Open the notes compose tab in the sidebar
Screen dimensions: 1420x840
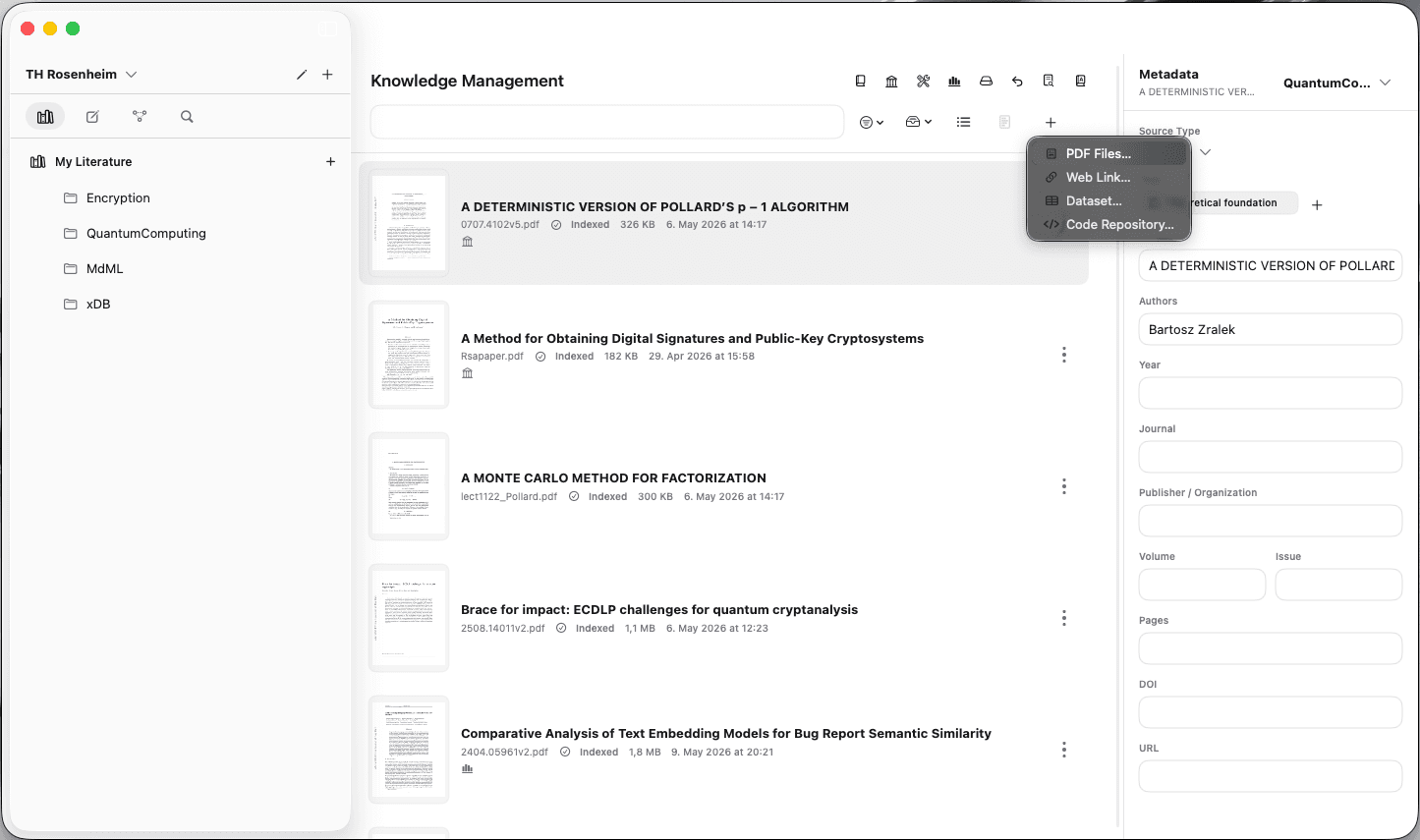point(92,116)
